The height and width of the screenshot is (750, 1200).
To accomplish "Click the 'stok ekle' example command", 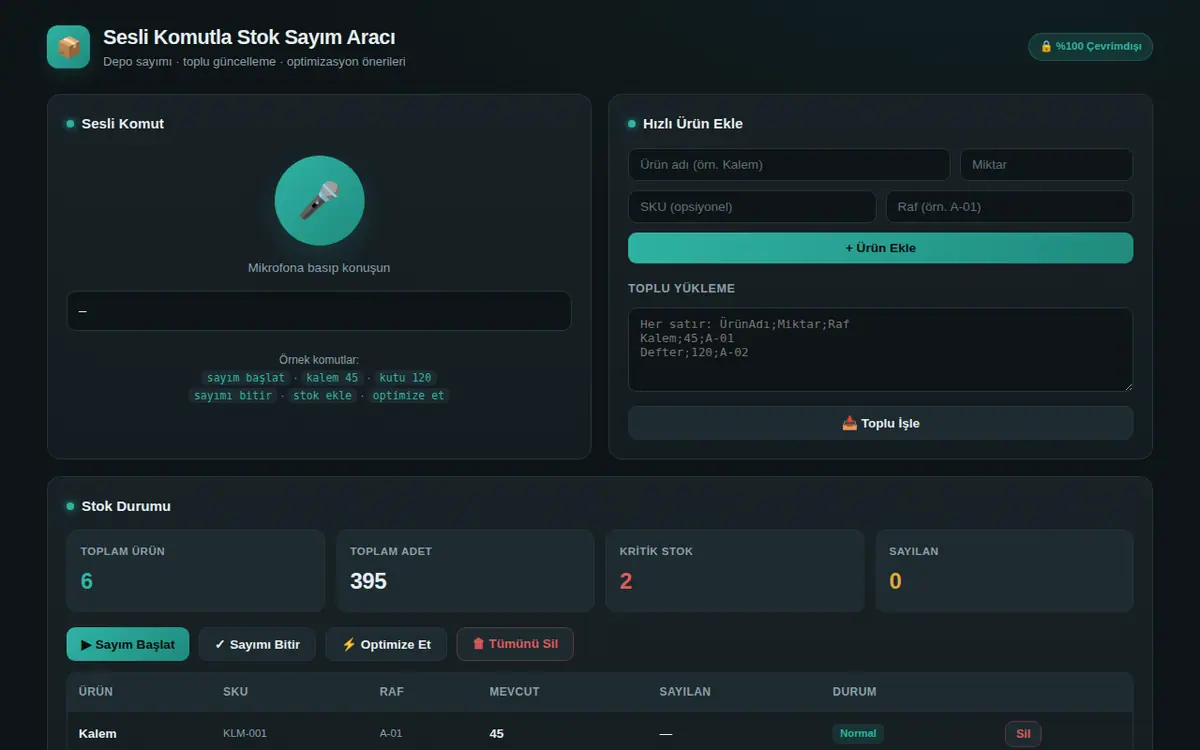I will click(x=323, y=396).
